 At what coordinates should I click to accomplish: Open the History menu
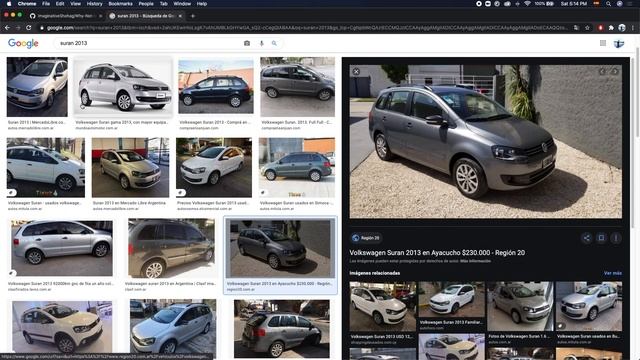(94, 4)
